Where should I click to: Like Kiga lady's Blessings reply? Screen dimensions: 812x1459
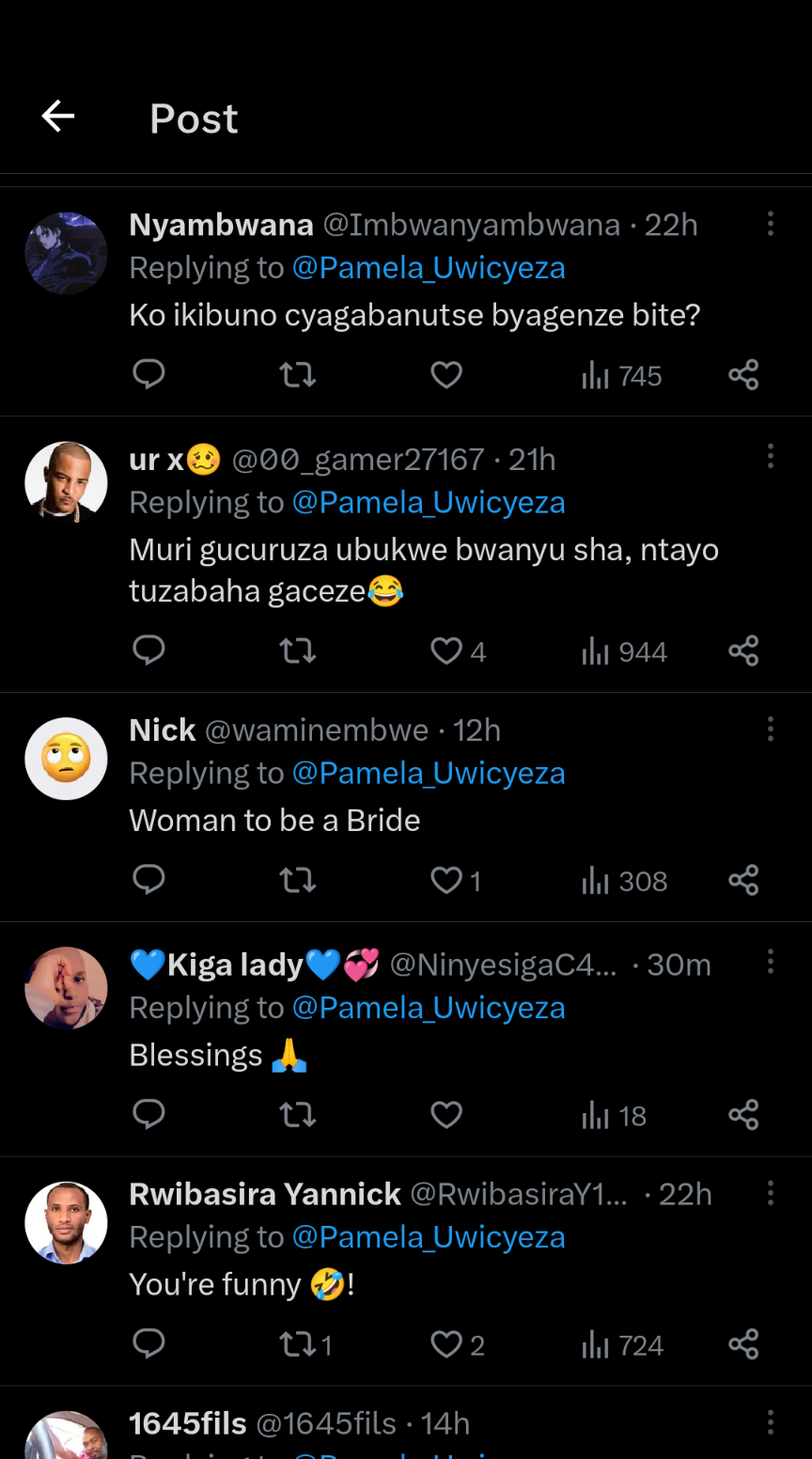coord(446,1115)
